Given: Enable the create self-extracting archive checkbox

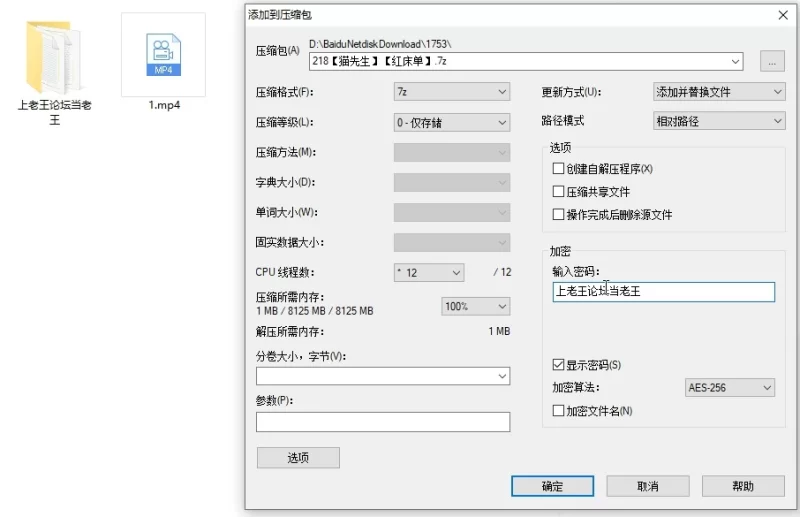Looking at the screenshot, I should click(559, 169).
